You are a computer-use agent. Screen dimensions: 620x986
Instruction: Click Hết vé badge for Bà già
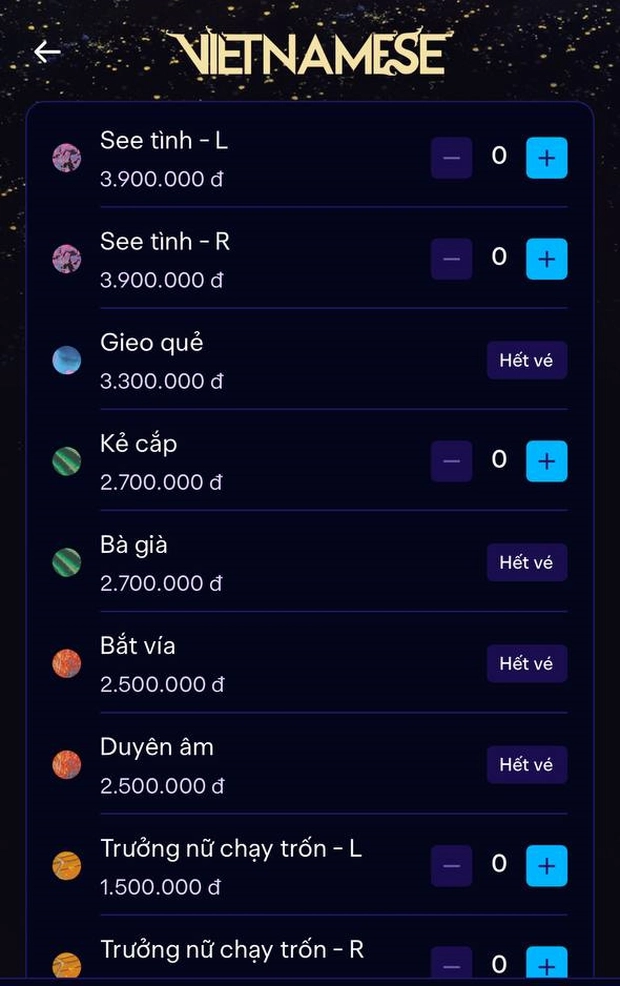click(x=527, y=562)
